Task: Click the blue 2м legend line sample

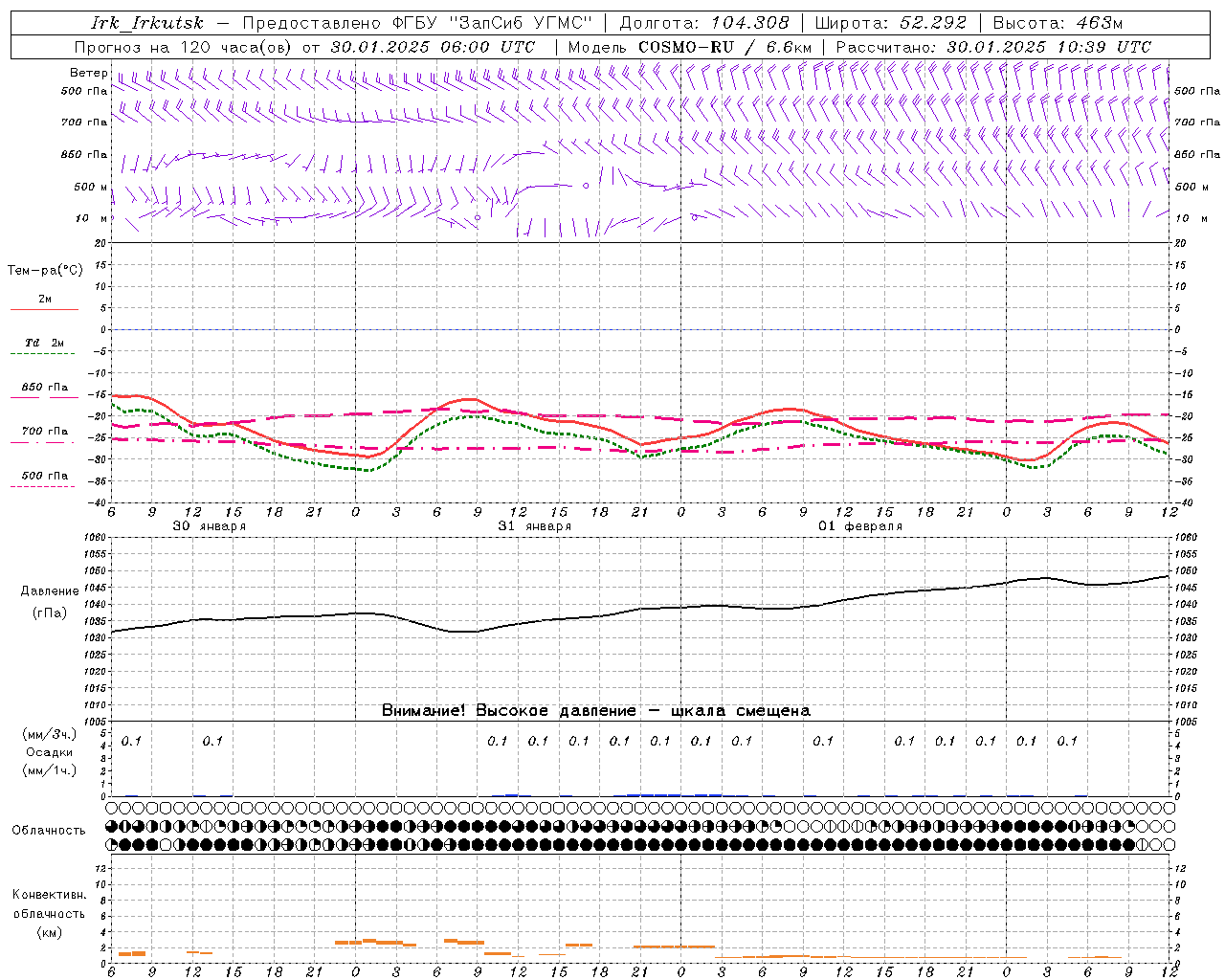Action: (x=44, y=310)
